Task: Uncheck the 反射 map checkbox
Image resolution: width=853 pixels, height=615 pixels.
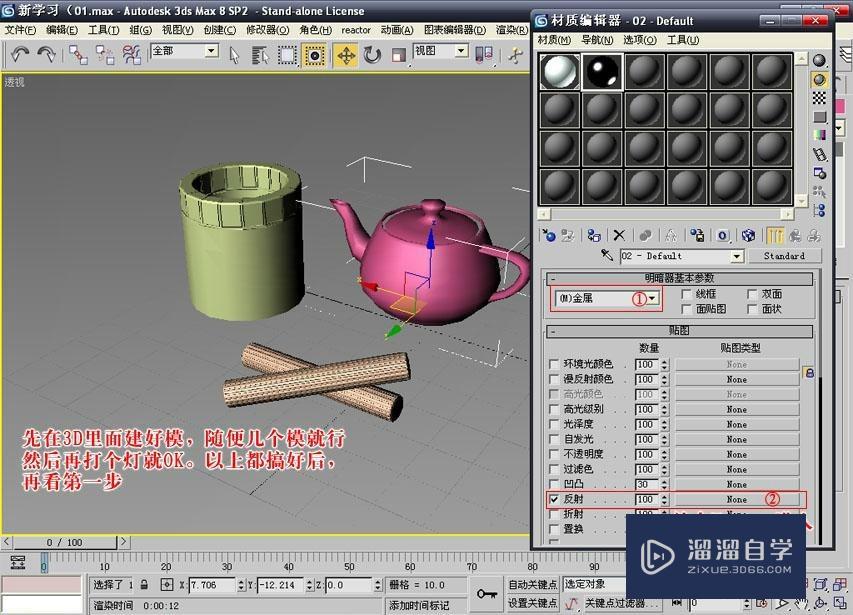Action: pyautogui.click(x=555, y=499)
